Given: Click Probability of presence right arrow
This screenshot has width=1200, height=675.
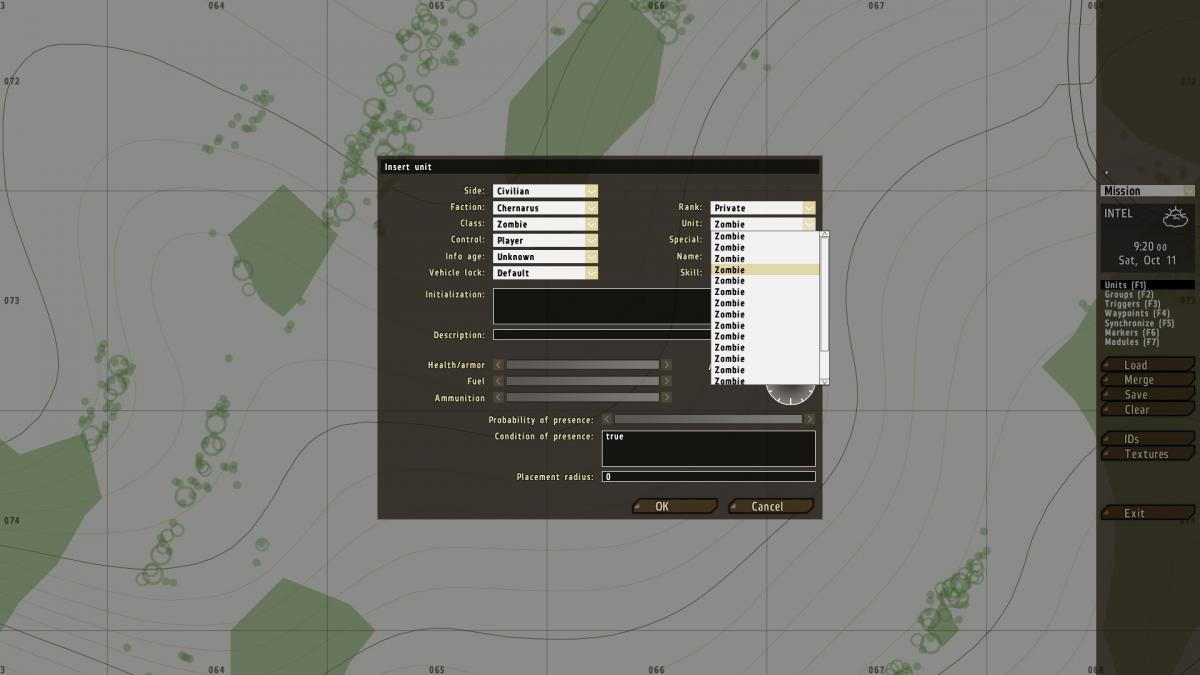Looking at the screenshot, I should 809,419.
